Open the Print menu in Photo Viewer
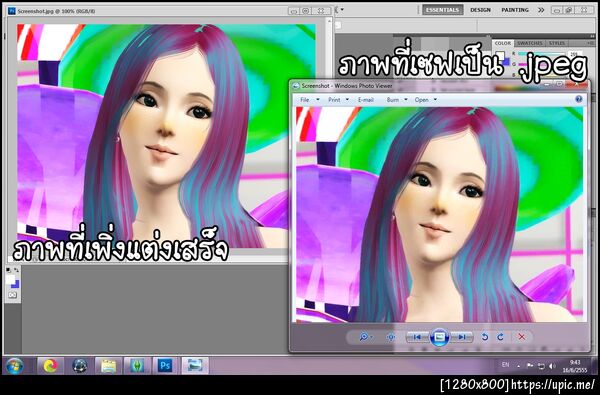Viewport: 600px width, 395px height. [x=334, y=100]
